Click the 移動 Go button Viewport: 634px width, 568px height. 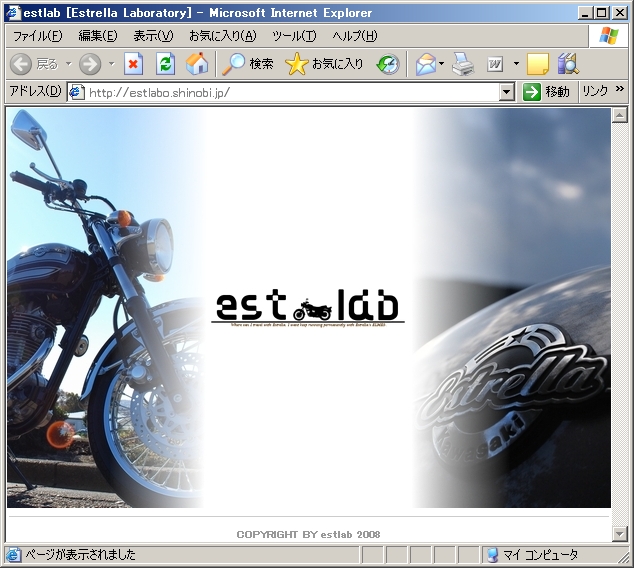click(x=545, y=92)
